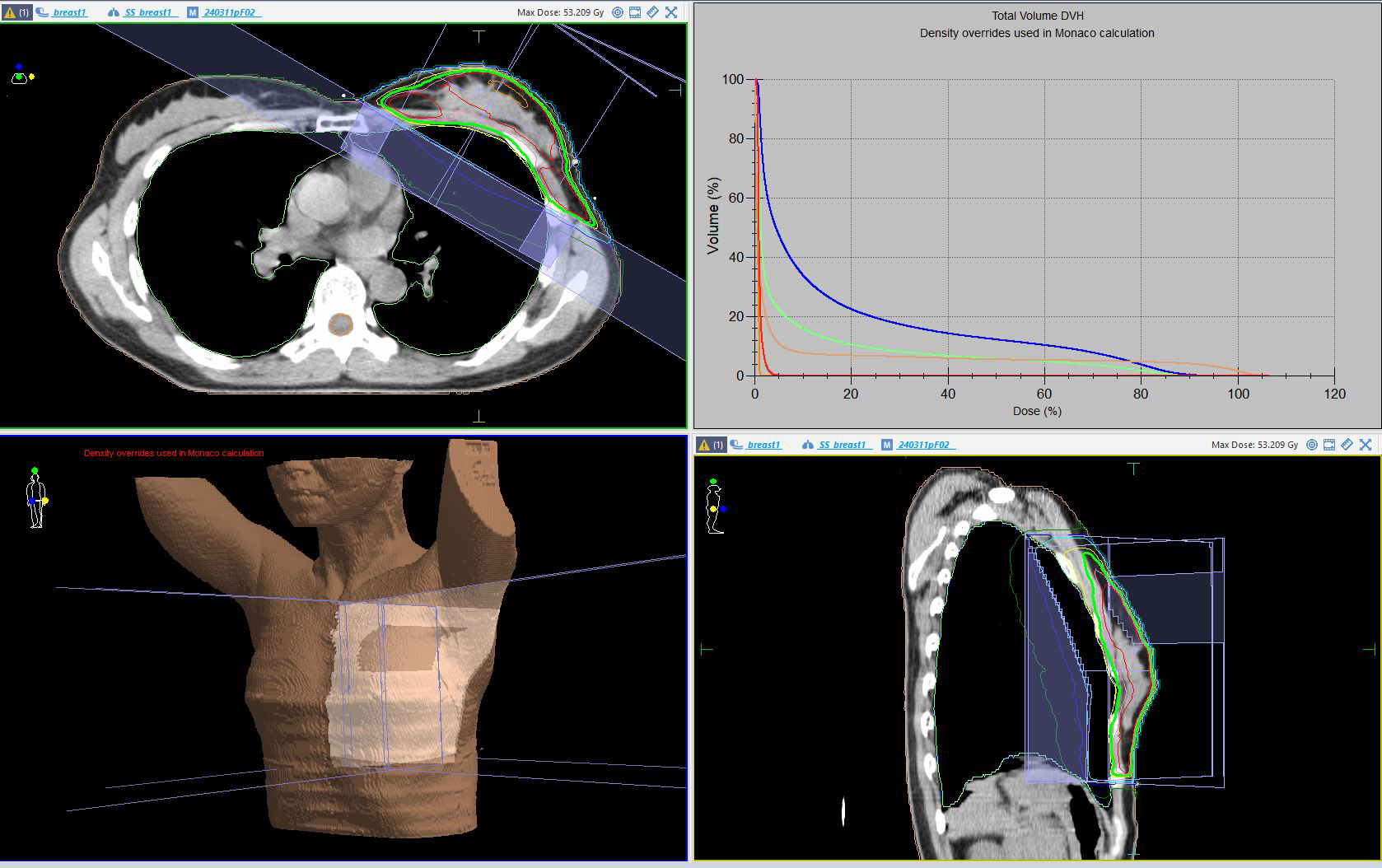Viewport: 1382px width, 868px height.
Task: Expand the transverse view to full screen
Action: (x=671, y=12)
